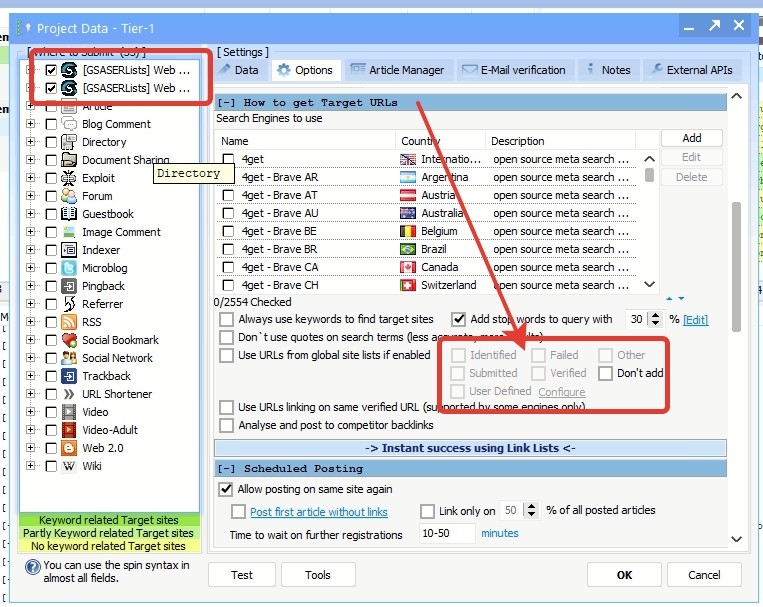763x607 pixels.
Task: Click the Social Bookmark heart icon
Action: (69, 340)
